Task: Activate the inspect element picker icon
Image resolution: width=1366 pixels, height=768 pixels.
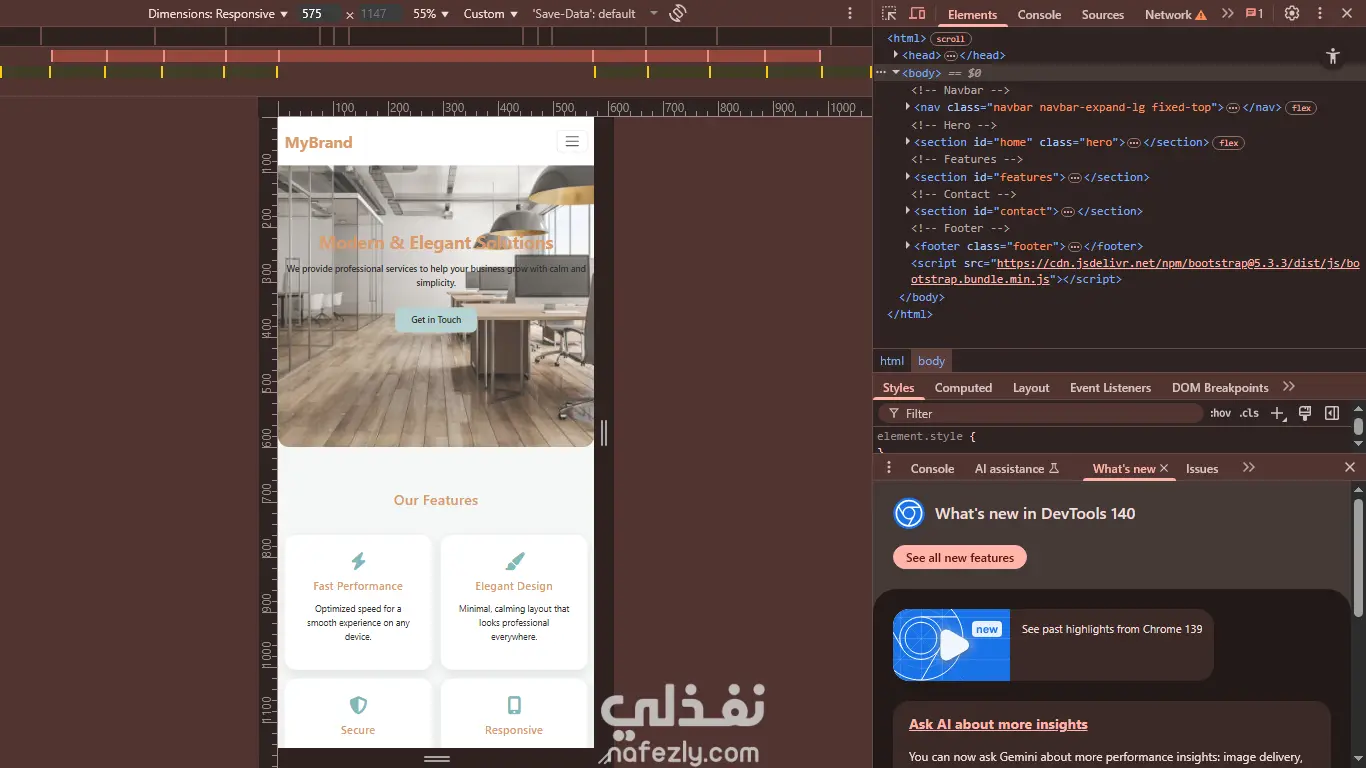Action: 889,14
